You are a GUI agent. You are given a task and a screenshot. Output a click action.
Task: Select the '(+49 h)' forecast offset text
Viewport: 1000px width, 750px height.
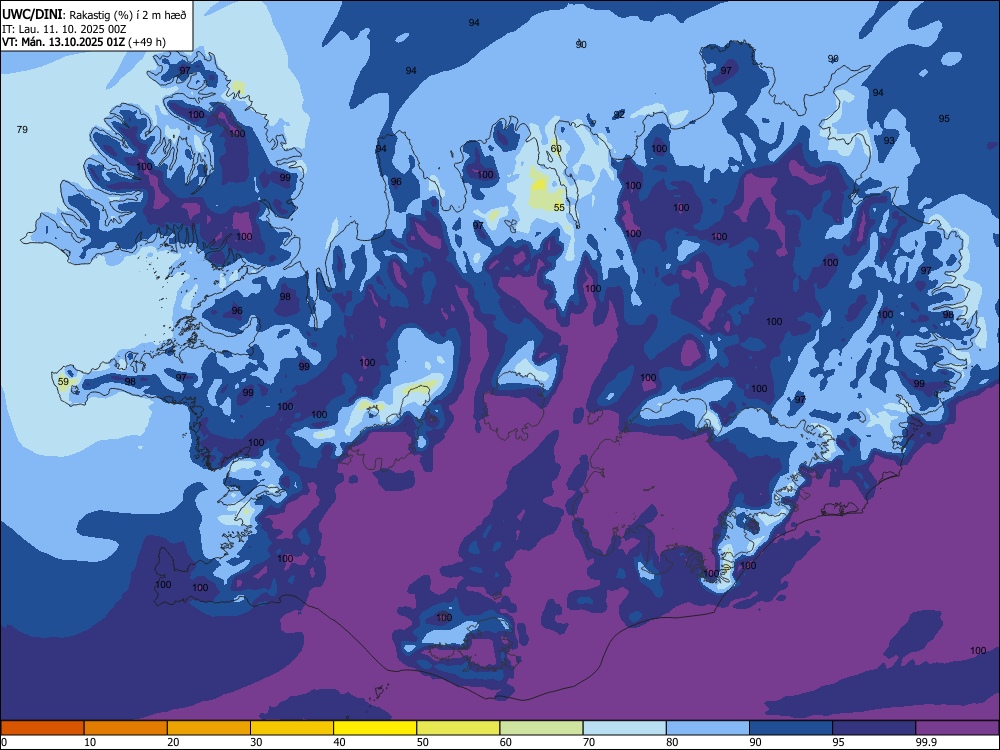(147, 42)
